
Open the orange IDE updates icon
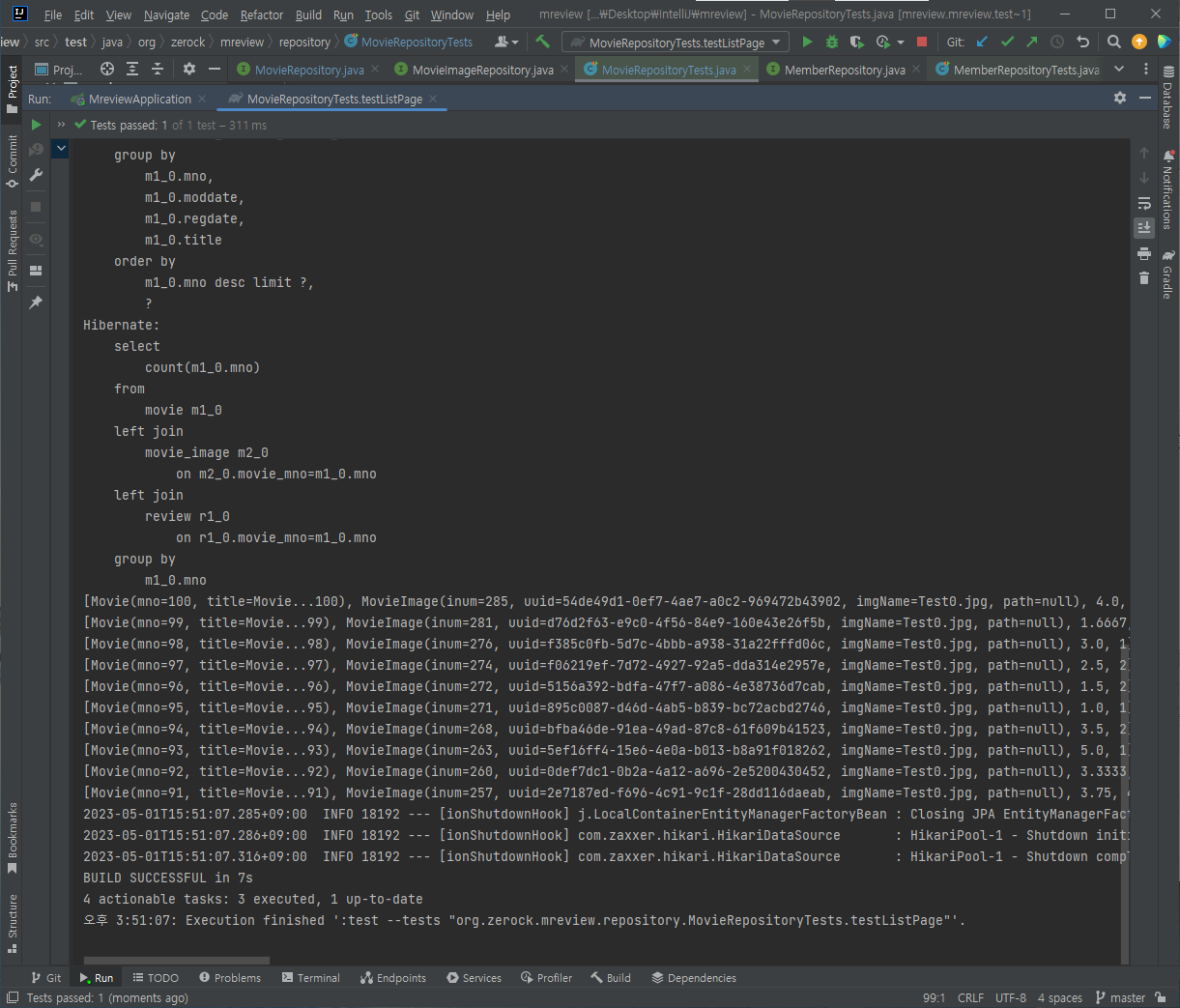click(1139, 42)
